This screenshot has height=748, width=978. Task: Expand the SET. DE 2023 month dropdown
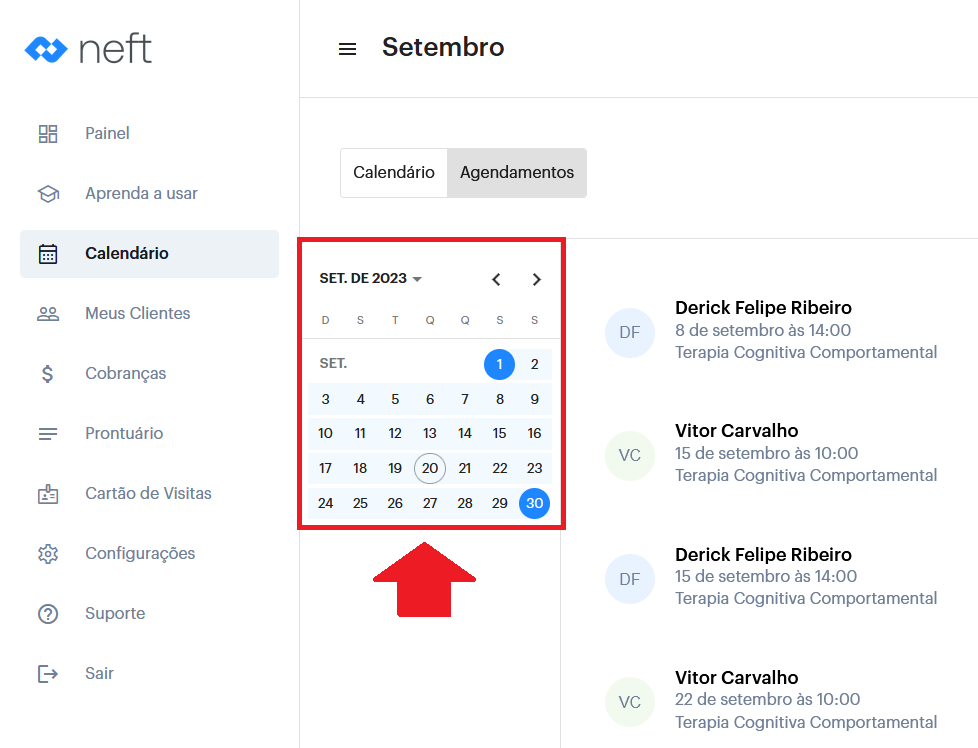371,279
